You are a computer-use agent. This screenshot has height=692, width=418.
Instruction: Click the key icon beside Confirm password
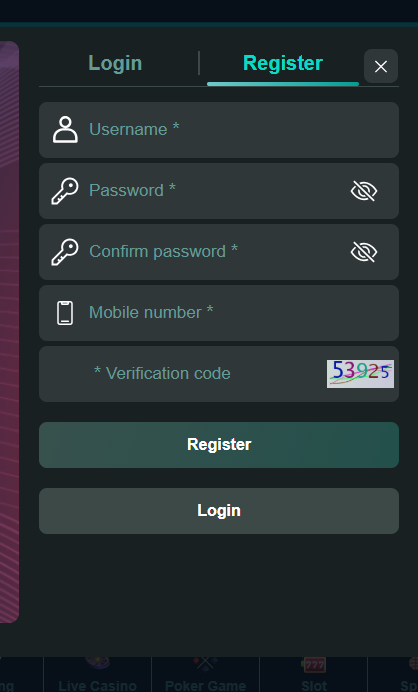click(x=65, y=252)
